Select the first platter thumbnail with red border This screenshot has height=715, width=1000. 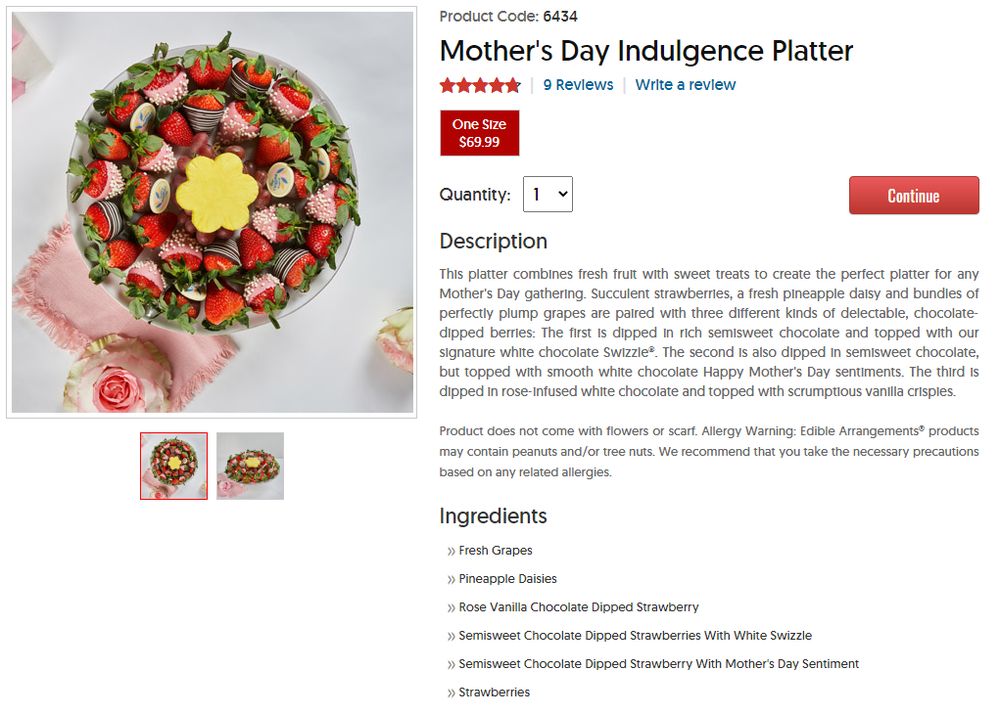pos(174,466)
